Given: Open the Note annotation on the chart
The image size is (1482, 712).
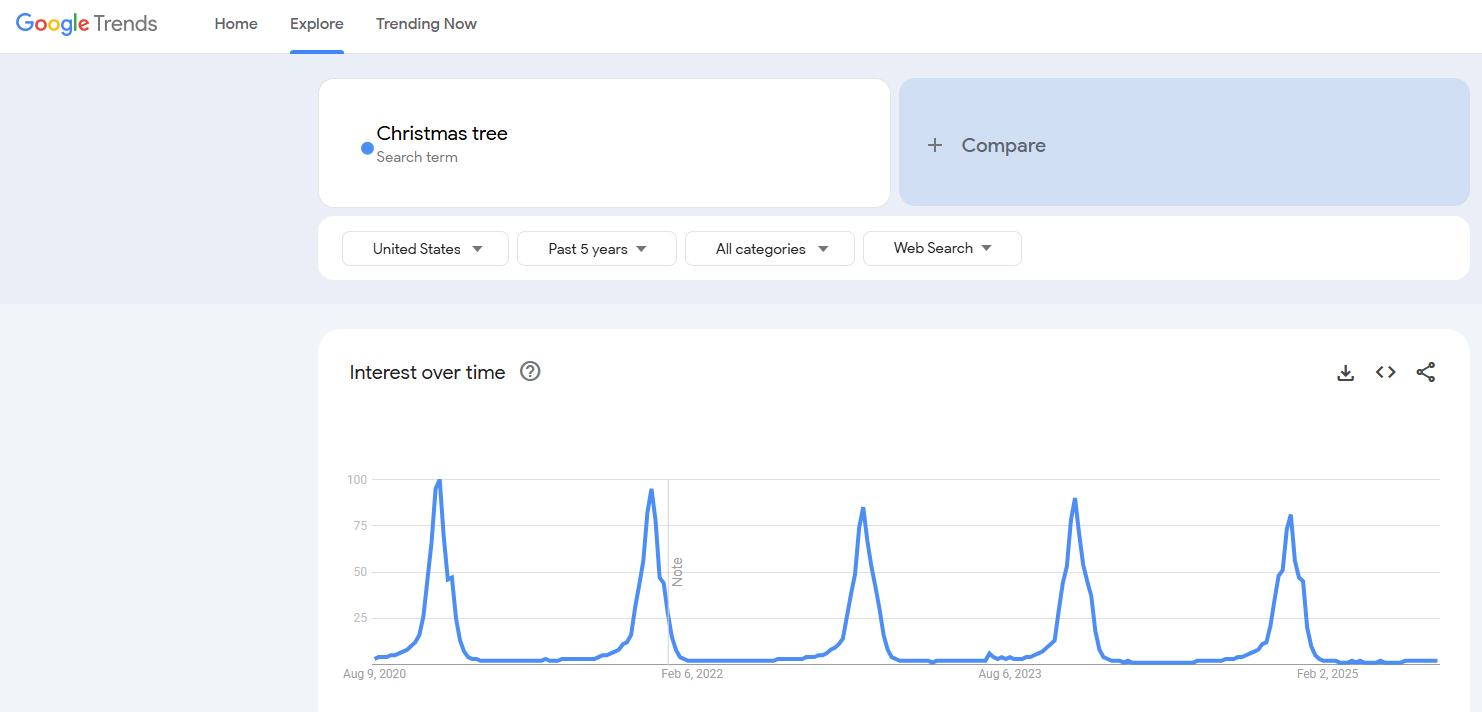Looking at the screenshot, I should (678, 570).
